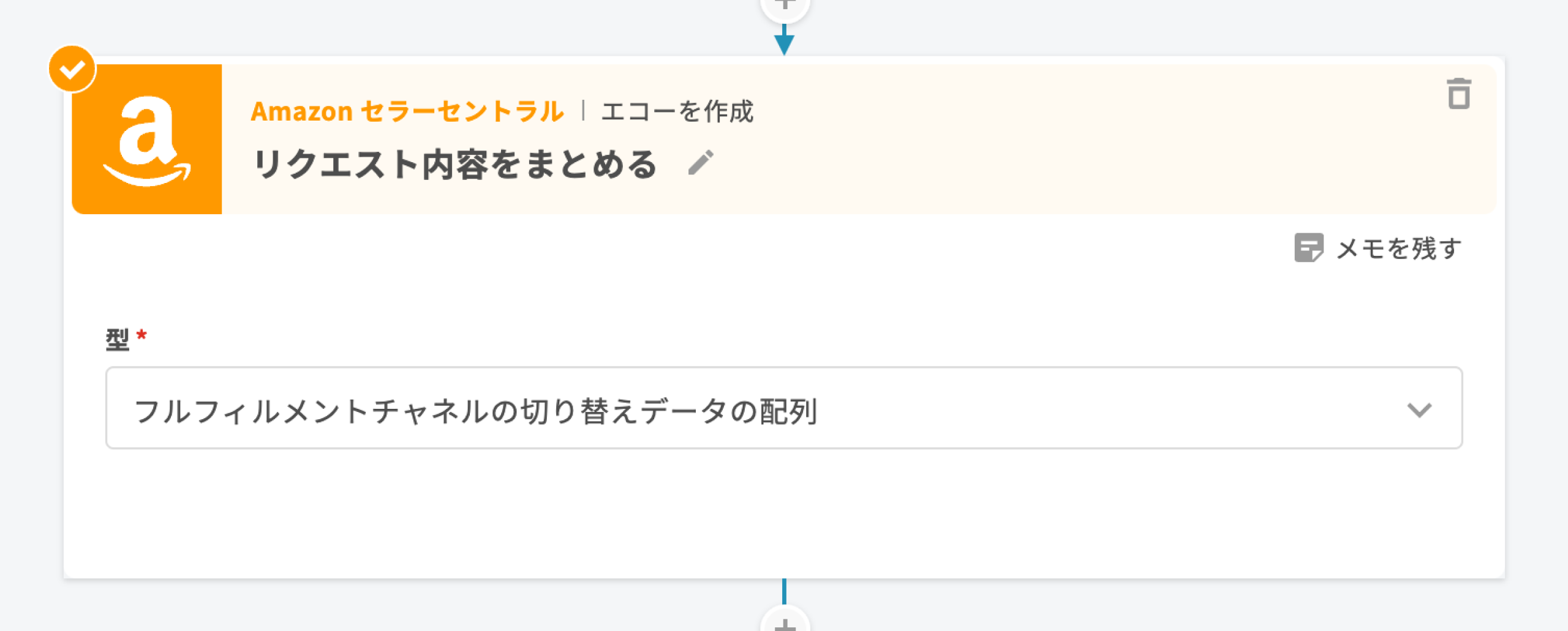Image resolution: width=1568 pixels, height=631 pixels.
Task: Click the orange checkmark status badge
Action: pos(72,69)
